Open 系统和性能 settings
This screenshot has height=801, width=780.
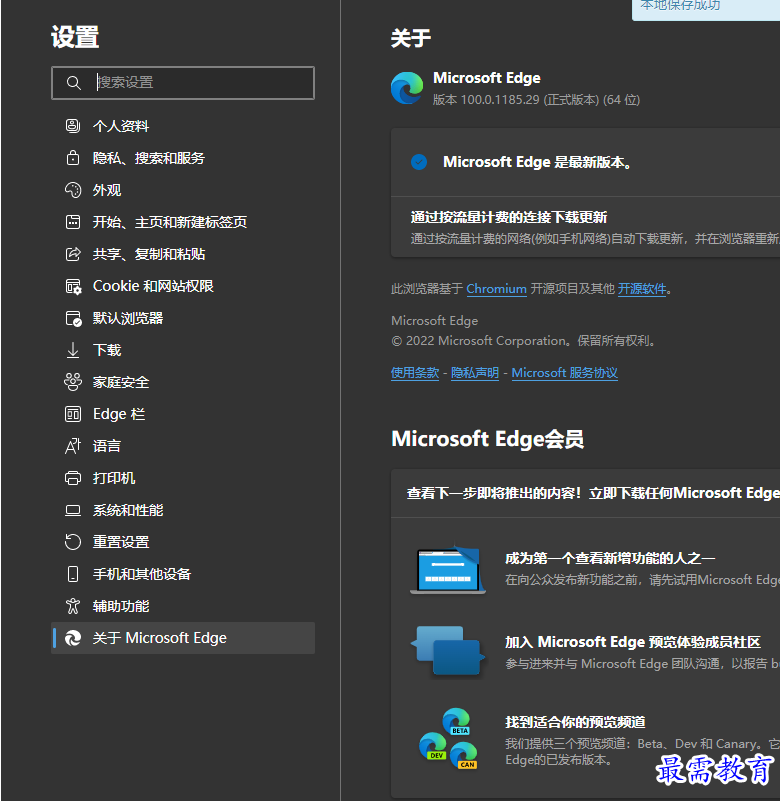(183, 510)
